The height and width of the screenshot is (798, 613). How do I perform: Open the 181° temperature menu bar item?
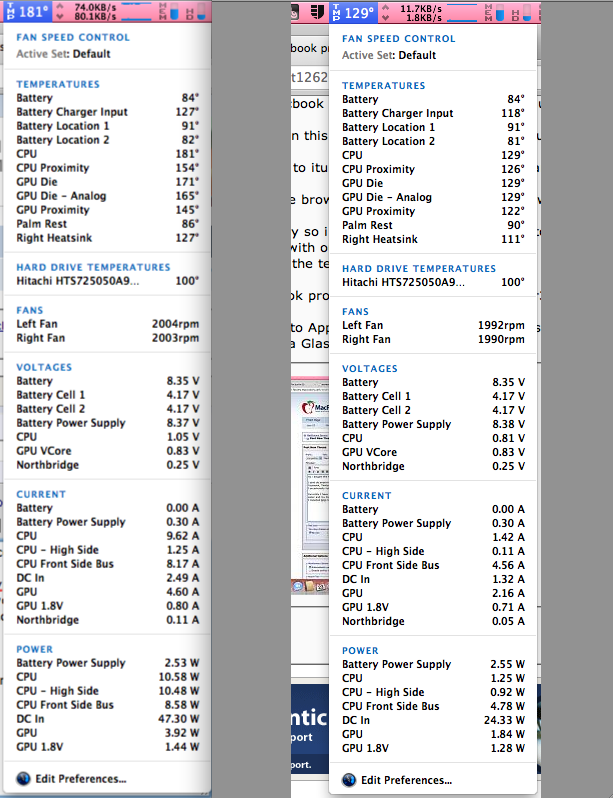click(x=27, y=11)
